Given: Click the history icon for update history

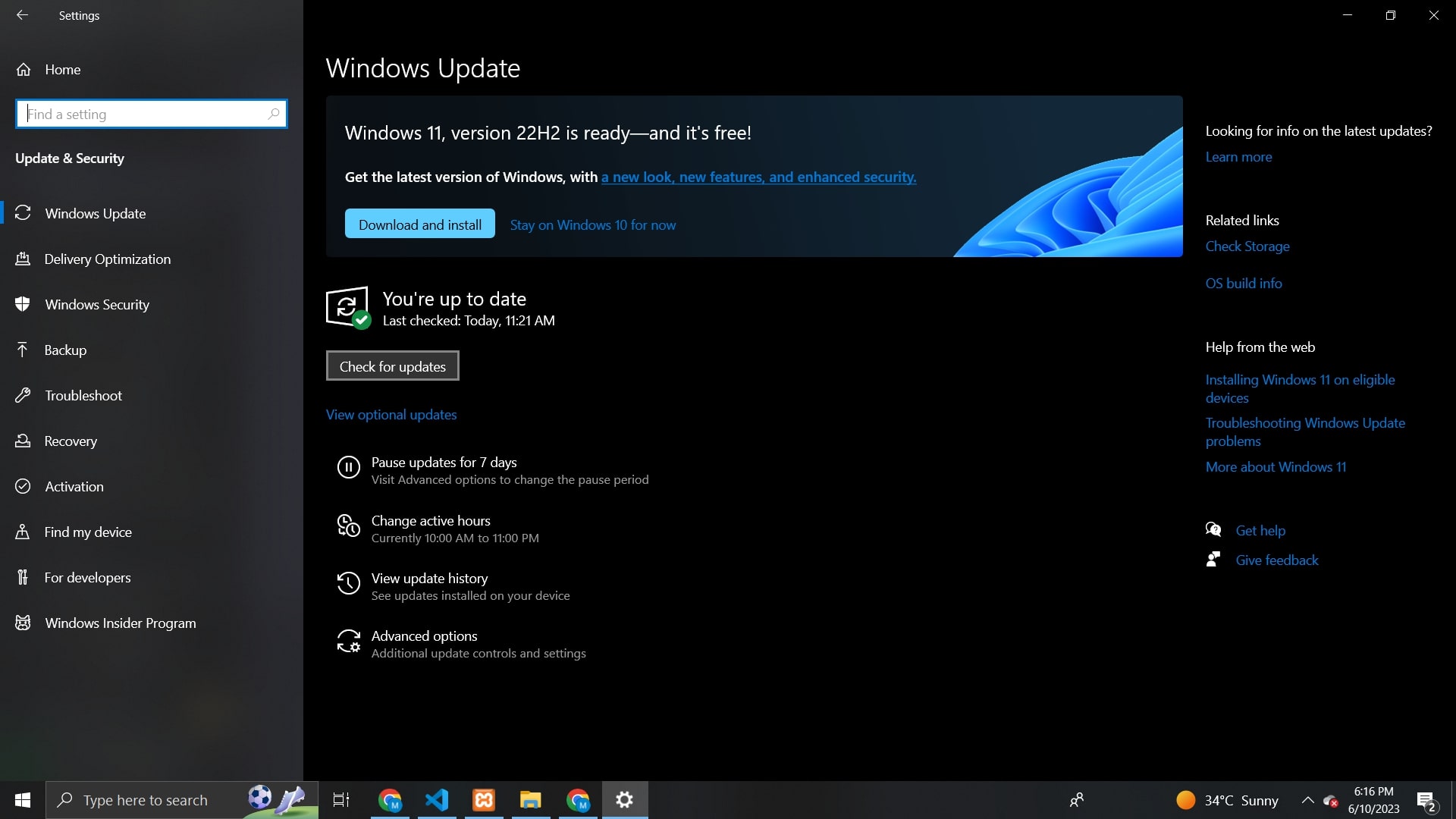Looking at the screenshot, I should (x=348, y=583).
